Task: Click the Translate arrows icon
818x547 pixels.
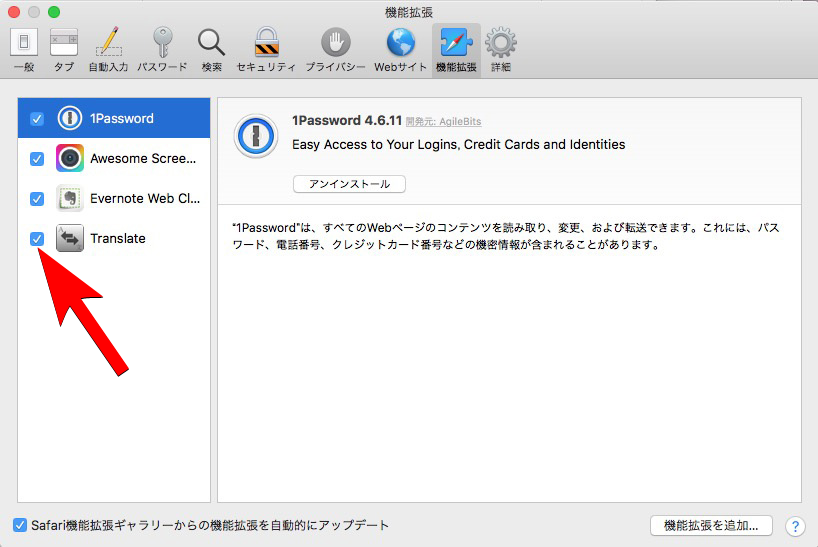Action: [x=69, y=238]
